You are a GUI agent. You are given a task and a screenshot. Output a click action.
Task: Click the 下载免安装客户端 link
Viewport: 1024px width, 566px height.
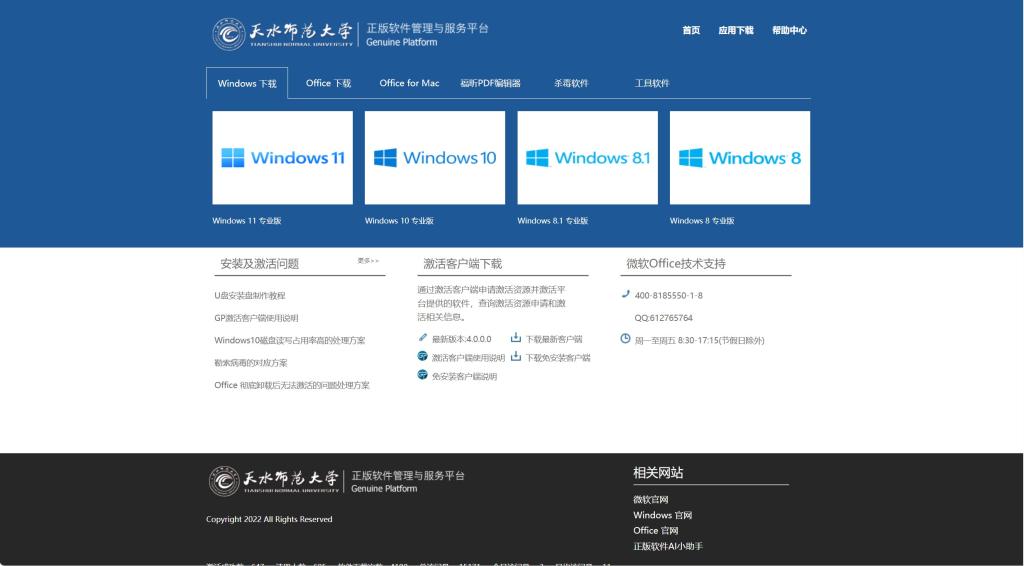[x=558, y=358]
